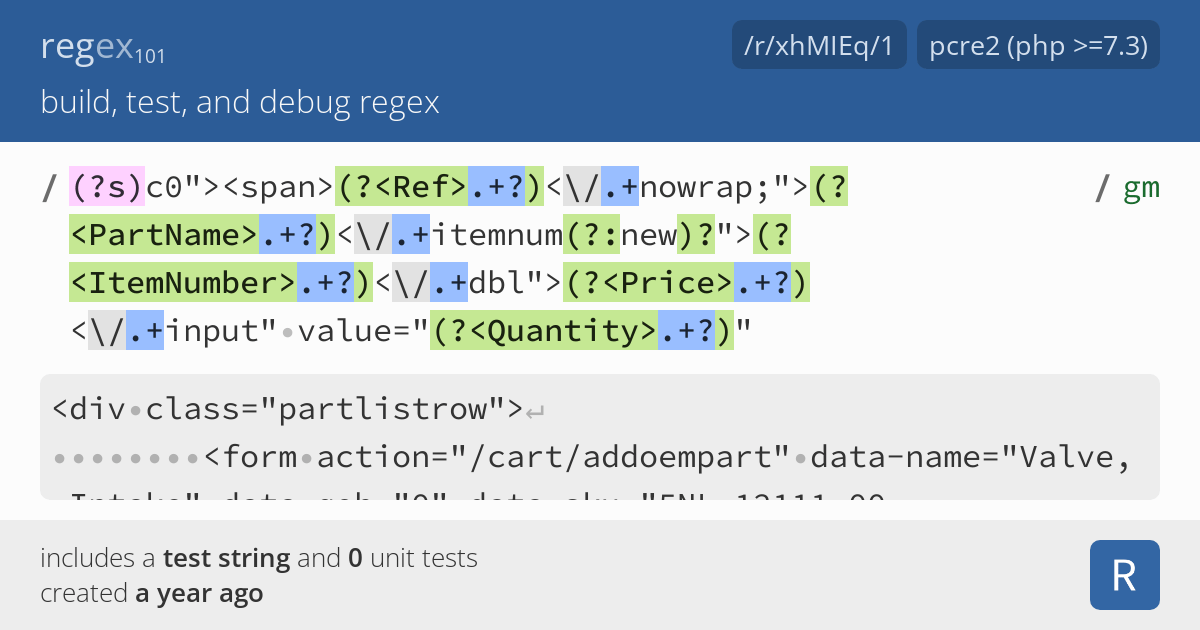Click the closing slash delimiter before gm
Image resolution: width=1200 pixels, height=630 pixels.
click(1102, 187)
